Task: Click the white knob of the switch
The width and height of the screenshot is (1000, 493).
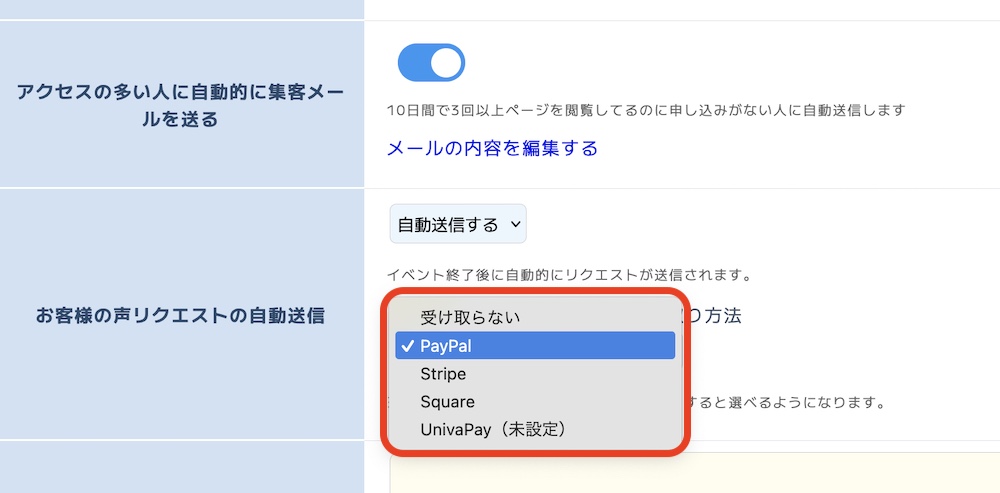Action: tap(447, 62)
